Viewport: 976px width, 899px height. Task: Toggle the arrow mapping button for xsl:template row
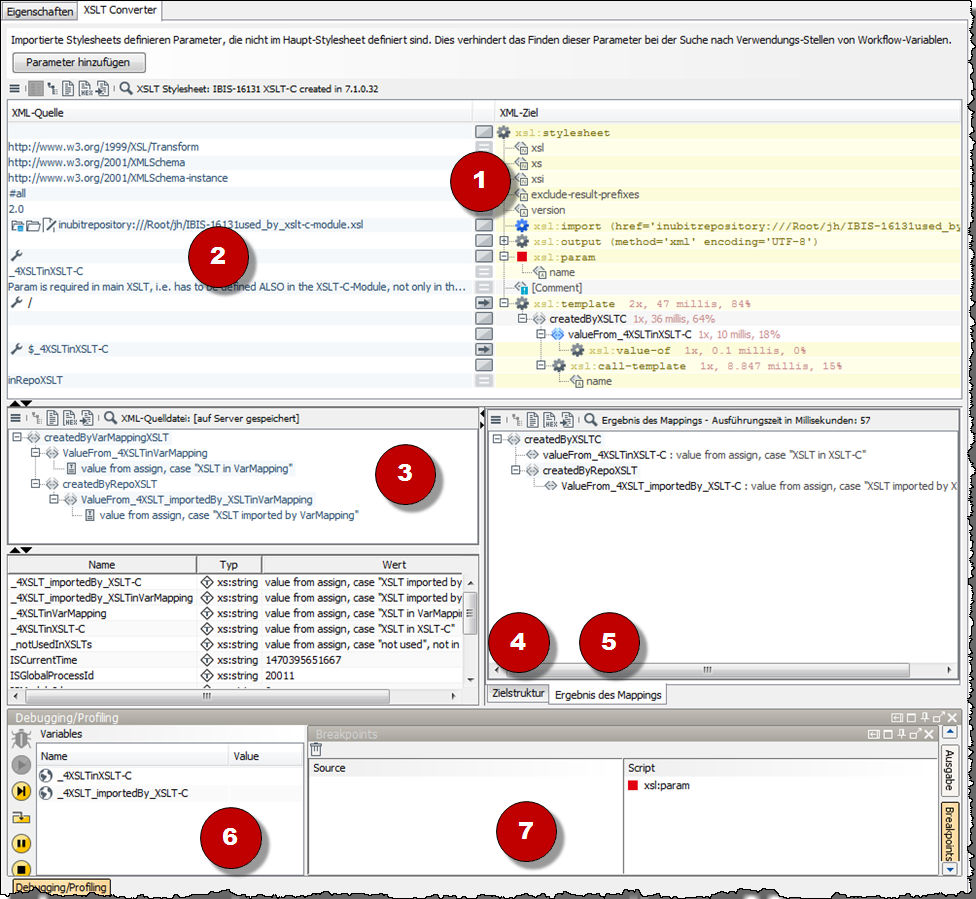click(484, 302)
